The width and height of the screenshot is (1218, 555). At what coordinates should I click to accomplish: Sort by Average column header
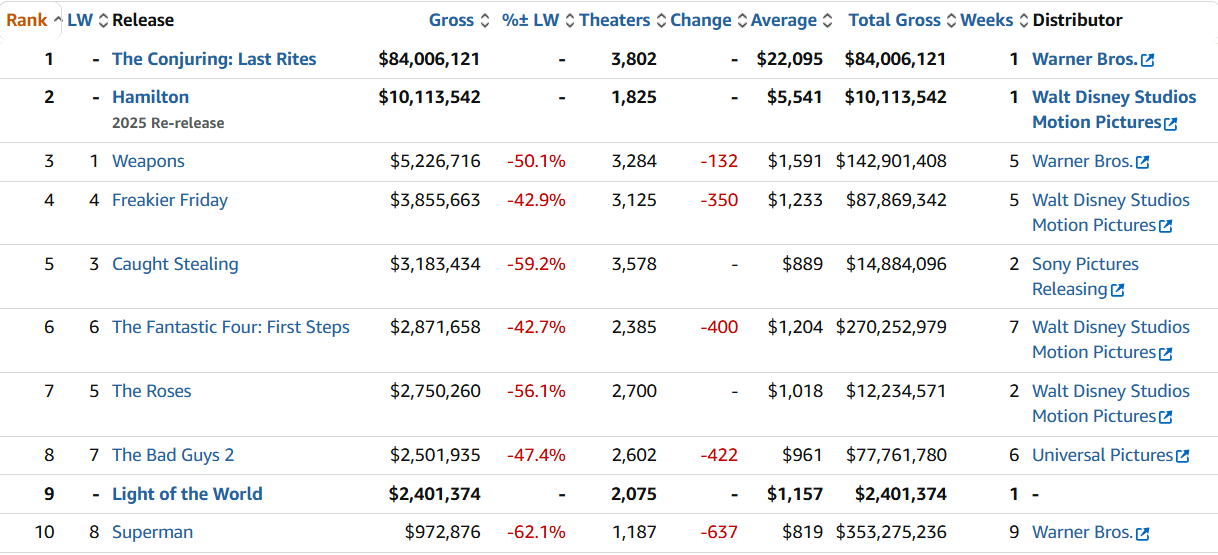click(783, 20)
